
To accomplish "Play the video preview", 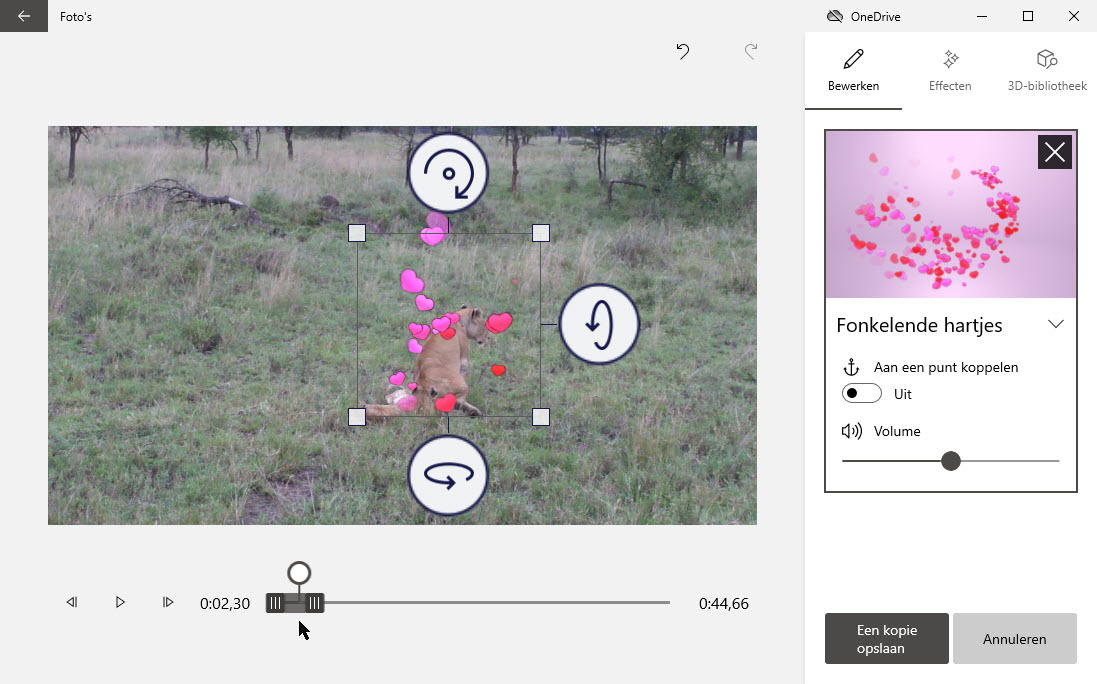I will pyautogui.click(x=120, y=602).
